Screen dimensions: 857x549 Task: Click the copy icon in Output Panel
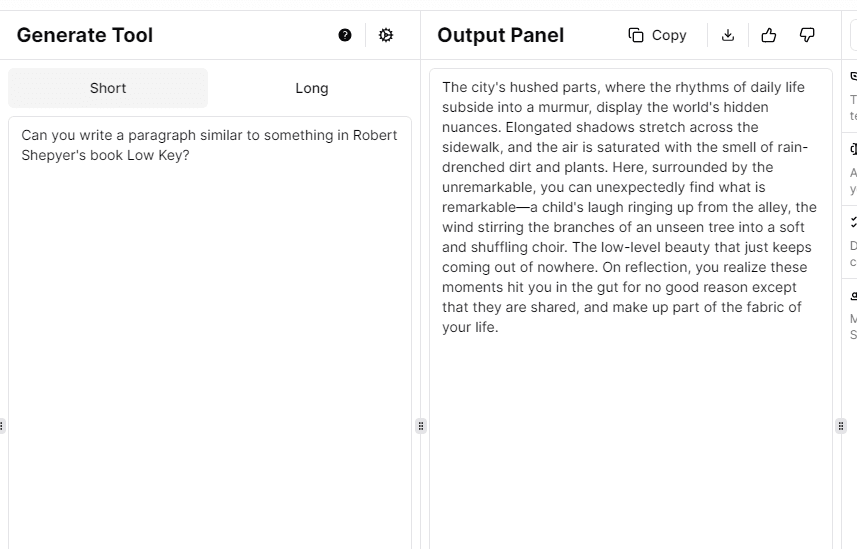(636, 35)
